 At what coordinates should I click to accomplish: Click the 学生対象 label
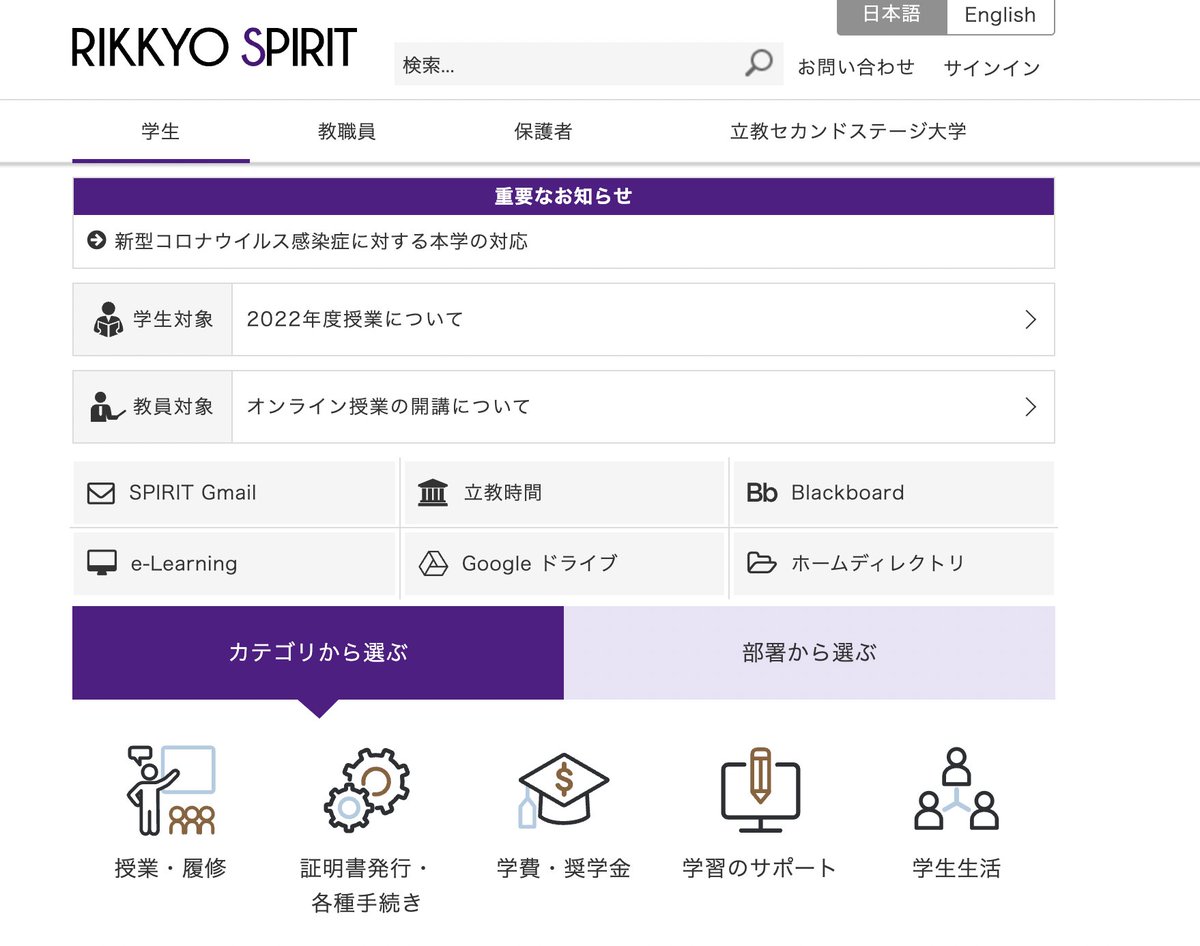174,320
